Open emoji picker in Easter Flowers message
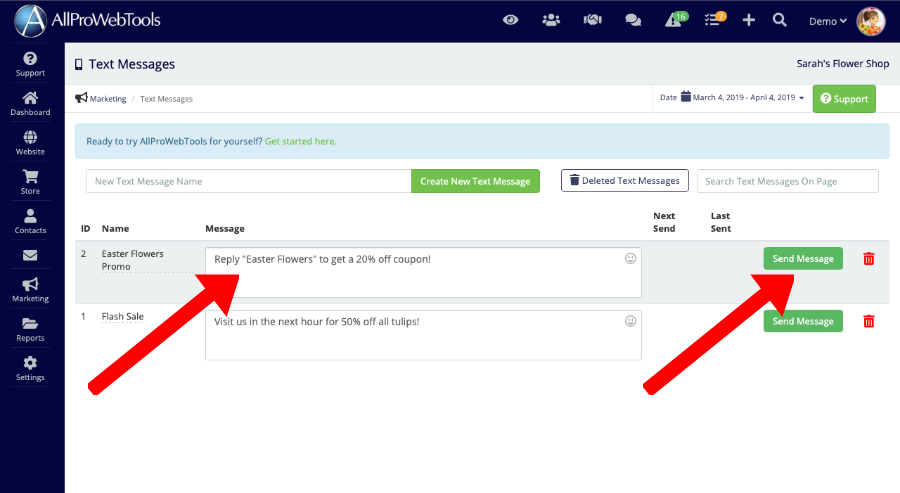Viewport: 900px width, 493px height. (630, 259)
